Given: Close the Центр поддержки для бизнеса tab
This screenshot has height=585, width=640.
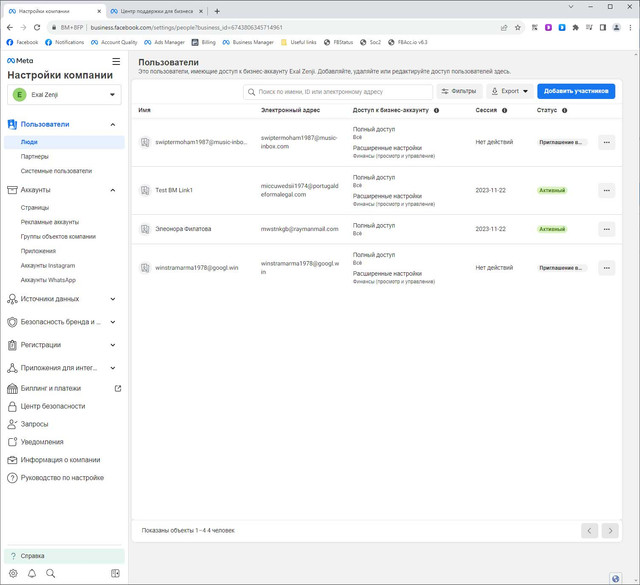Looking at the screenshot, I should click(201, 11).
